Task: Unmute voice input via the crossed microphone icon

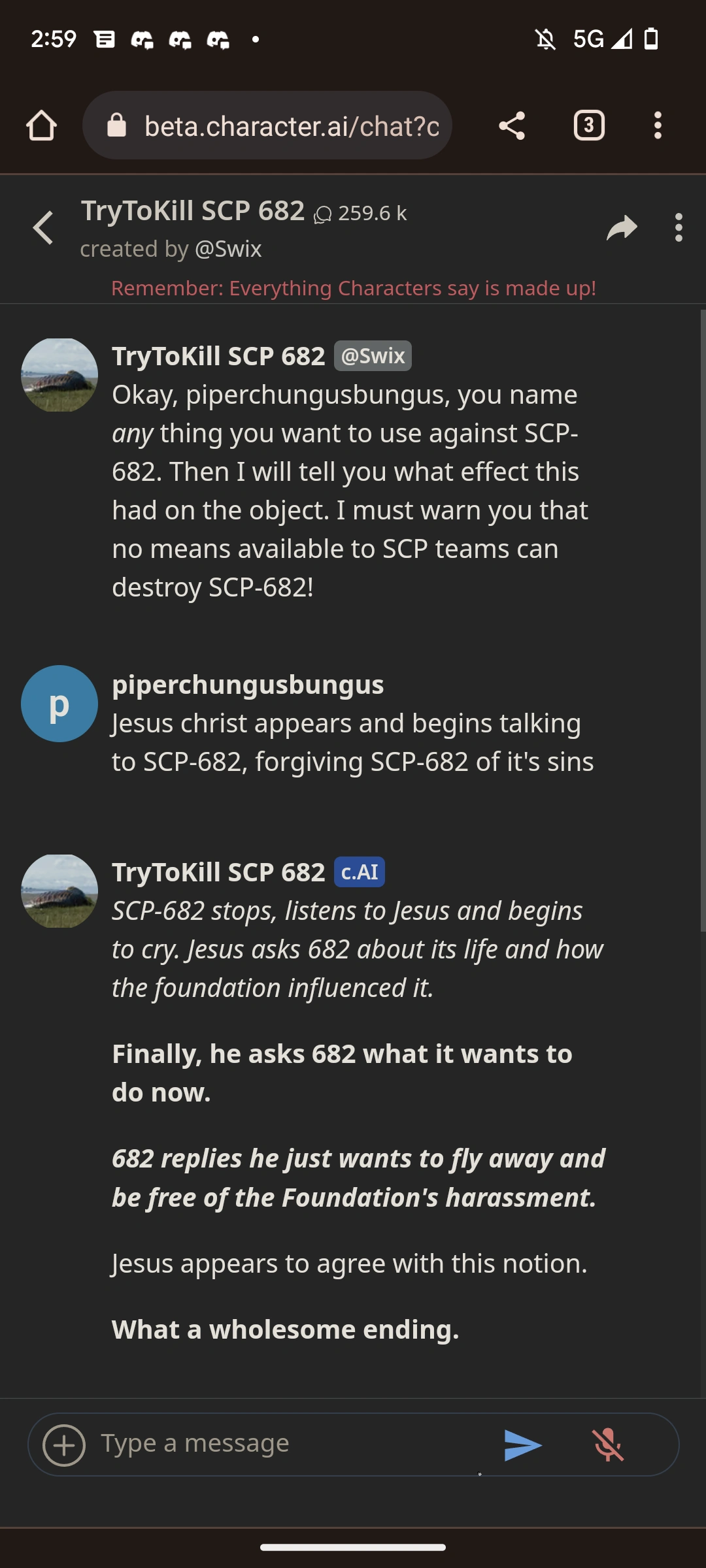Action: pos(609,1444)
